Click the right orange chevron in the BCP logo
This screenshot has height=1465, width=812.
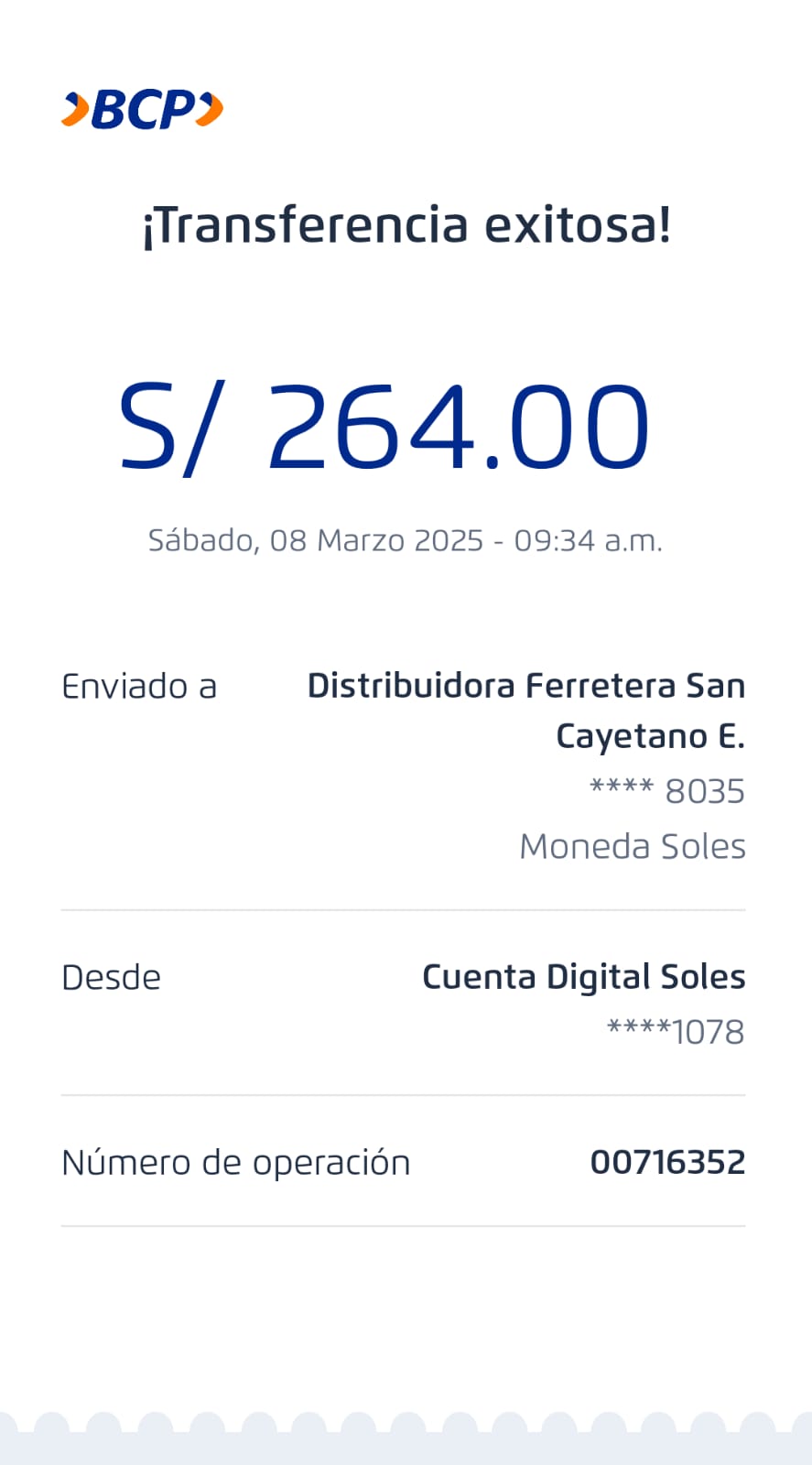[x=210, y=110]
